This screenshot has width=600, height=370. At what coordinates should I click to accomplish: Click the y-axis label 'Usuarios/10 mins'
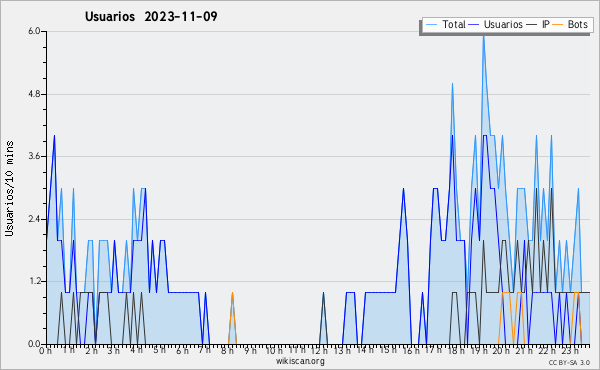coord(9,189)
